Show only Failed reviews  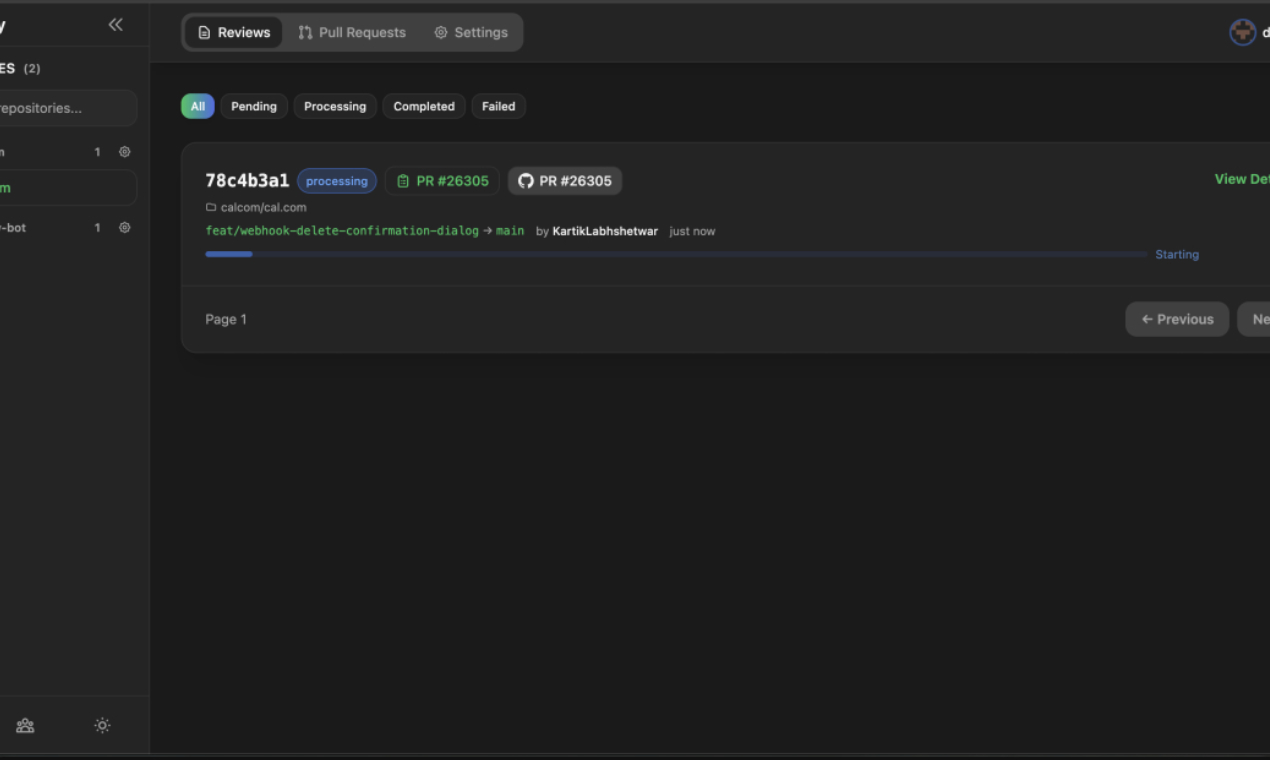tap(498, 106)
